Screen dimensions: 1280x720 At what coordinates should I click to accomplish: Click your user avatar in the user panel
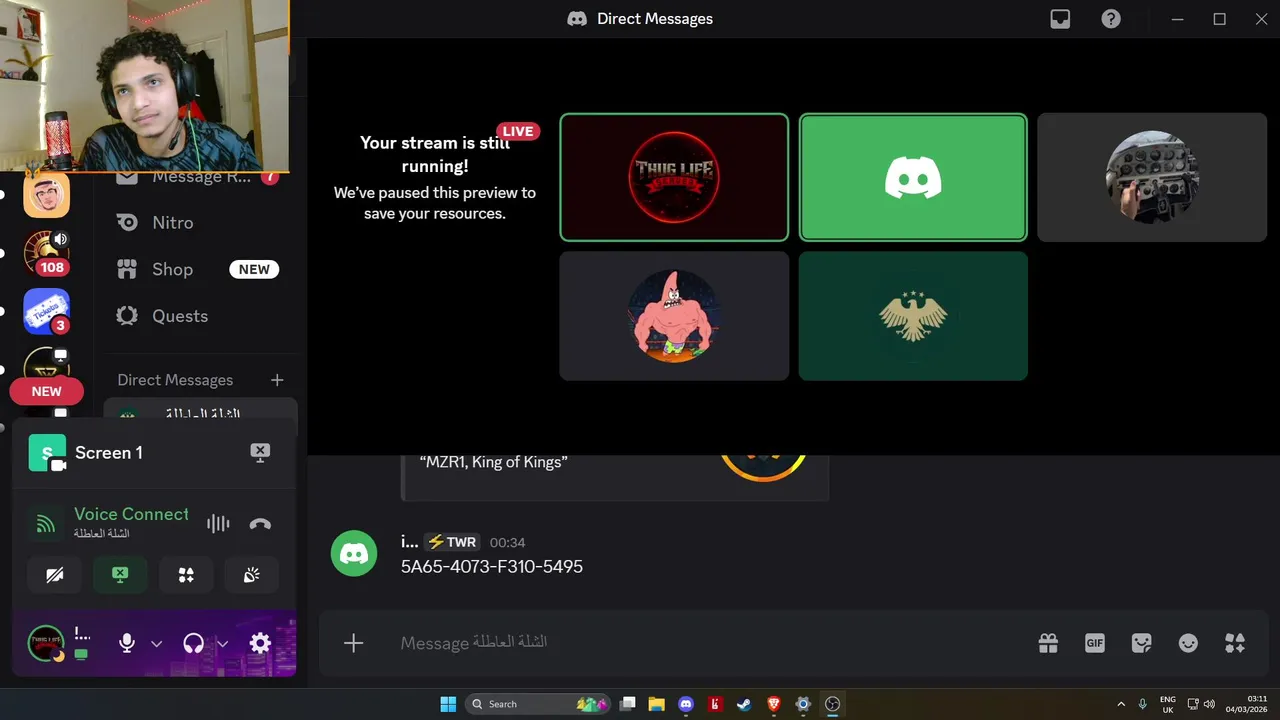(46, 643)
